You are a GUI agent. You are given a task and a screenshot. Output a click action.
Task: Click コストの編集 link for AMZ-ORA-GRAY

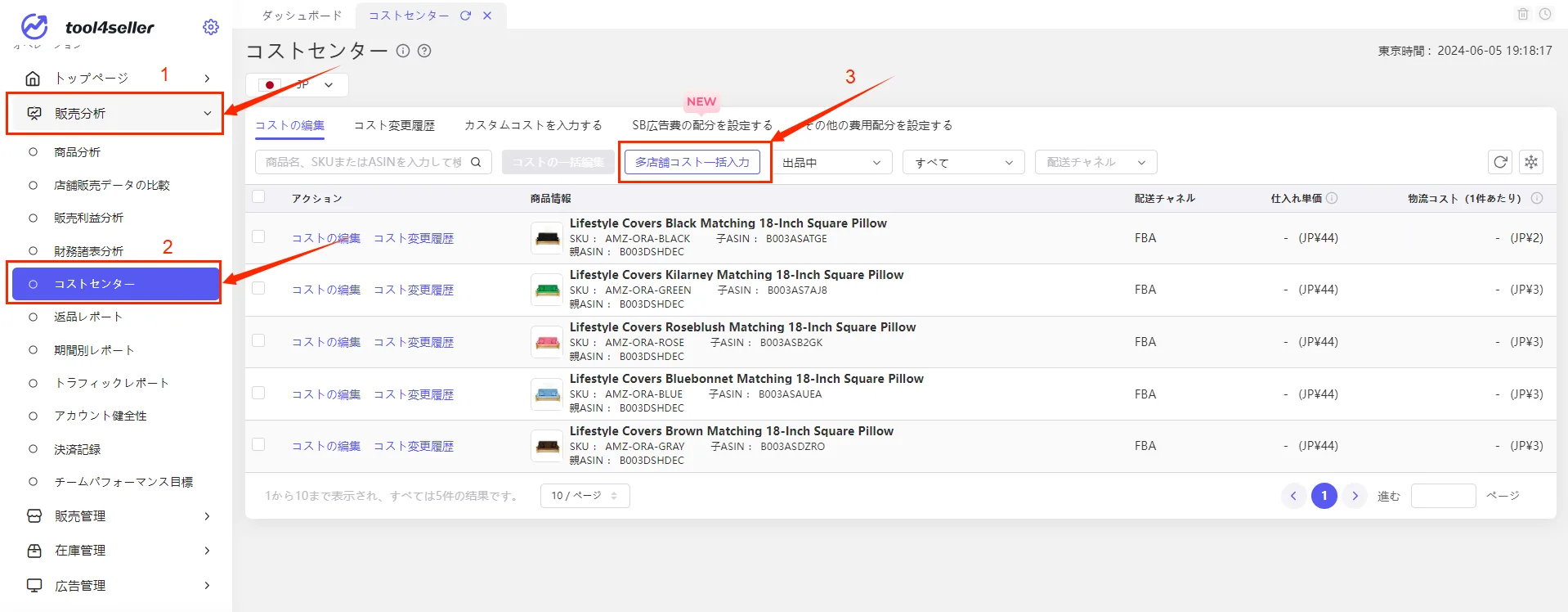coord(326,446)
